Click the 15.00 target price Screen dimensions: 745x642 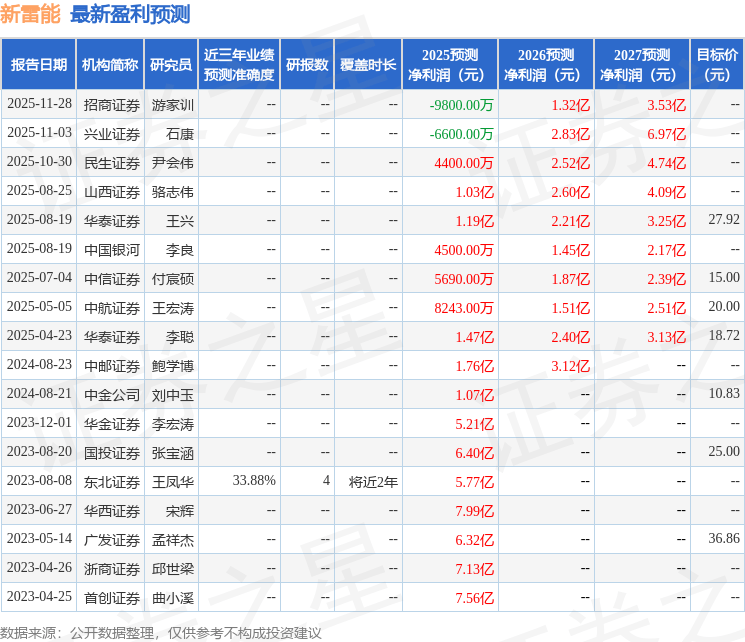pos(724,278)
